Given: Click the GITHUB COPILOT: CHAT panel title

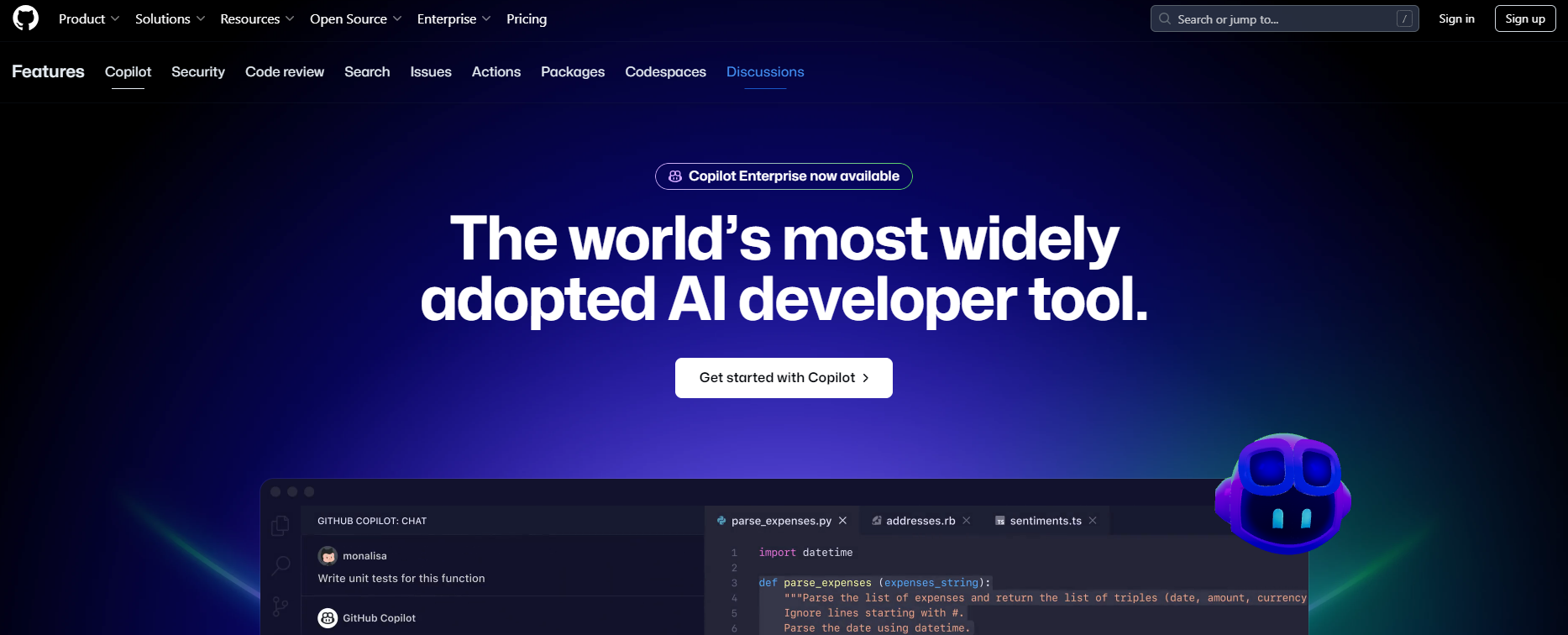Looking at the screenshot, I should 372,521.
